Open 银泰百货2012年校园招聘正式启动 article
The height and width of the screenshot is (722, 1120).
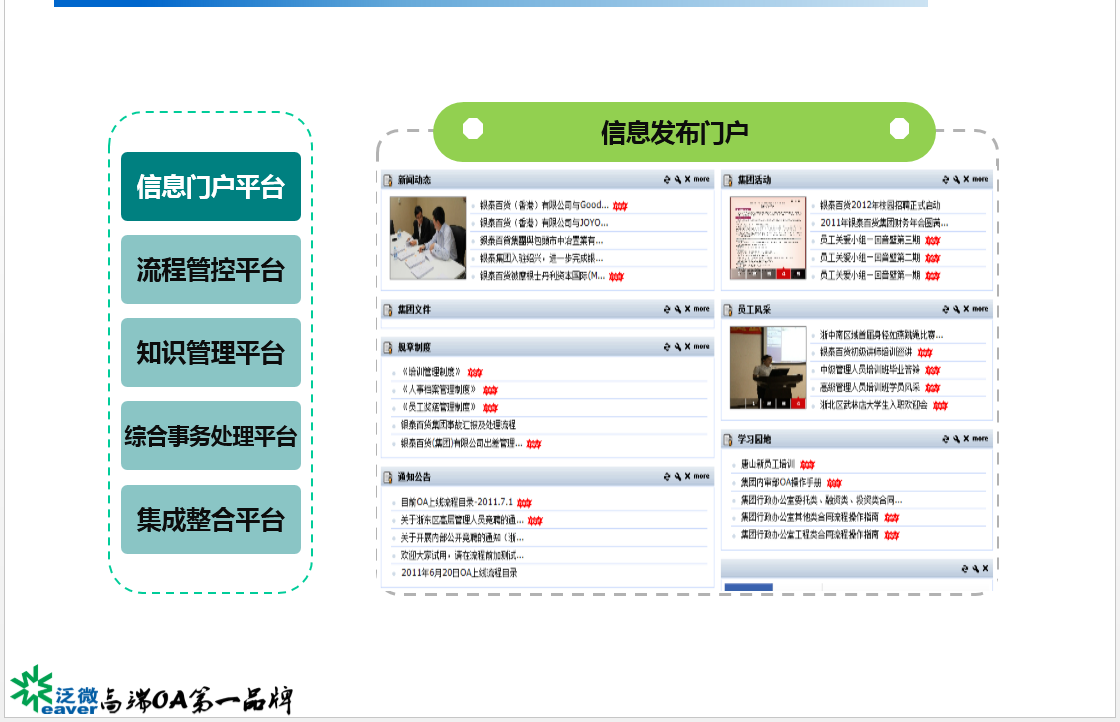coord(880,205)
